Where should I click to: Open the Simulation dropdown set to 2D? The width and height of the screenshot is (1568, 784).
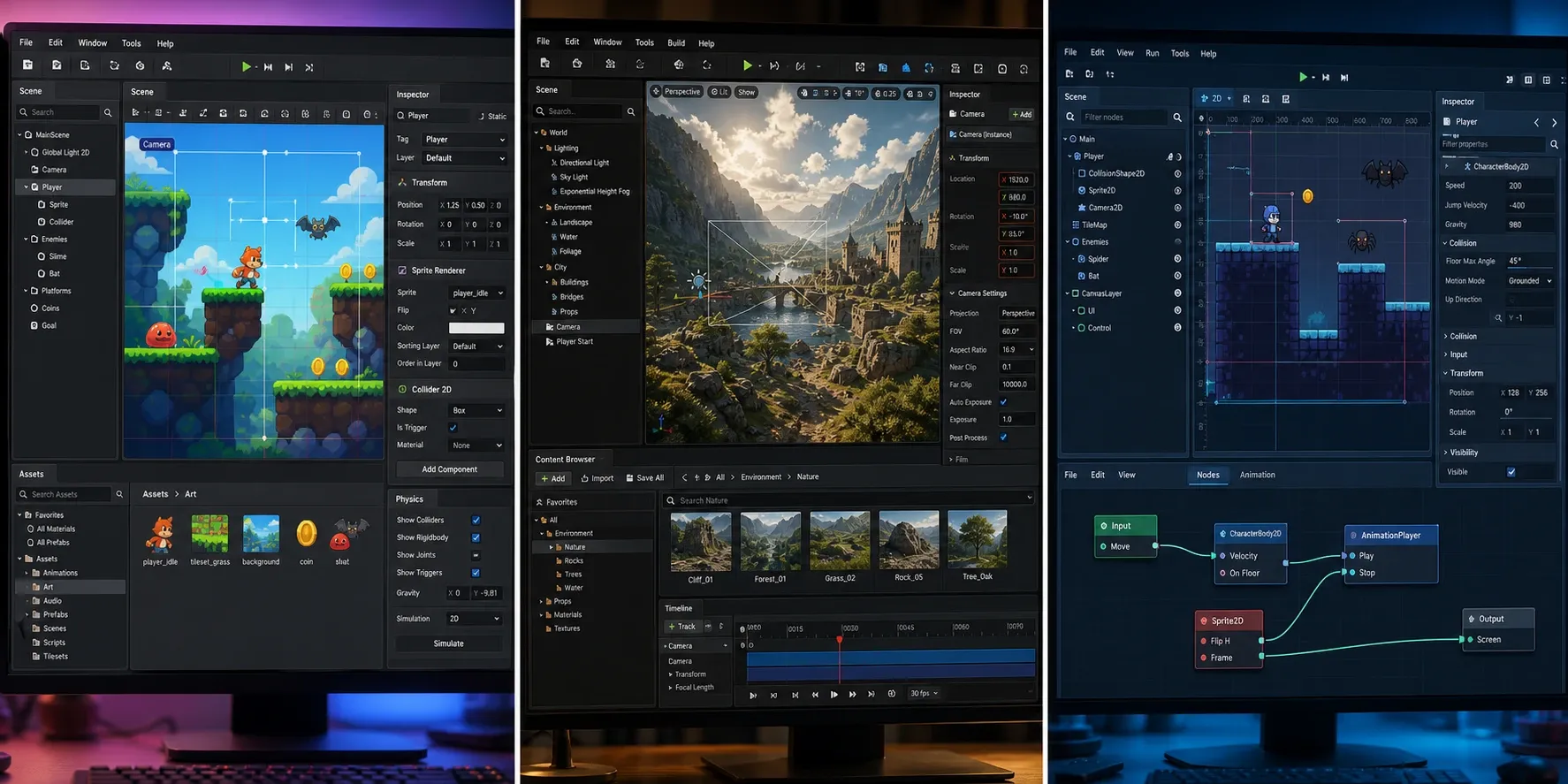474,619
